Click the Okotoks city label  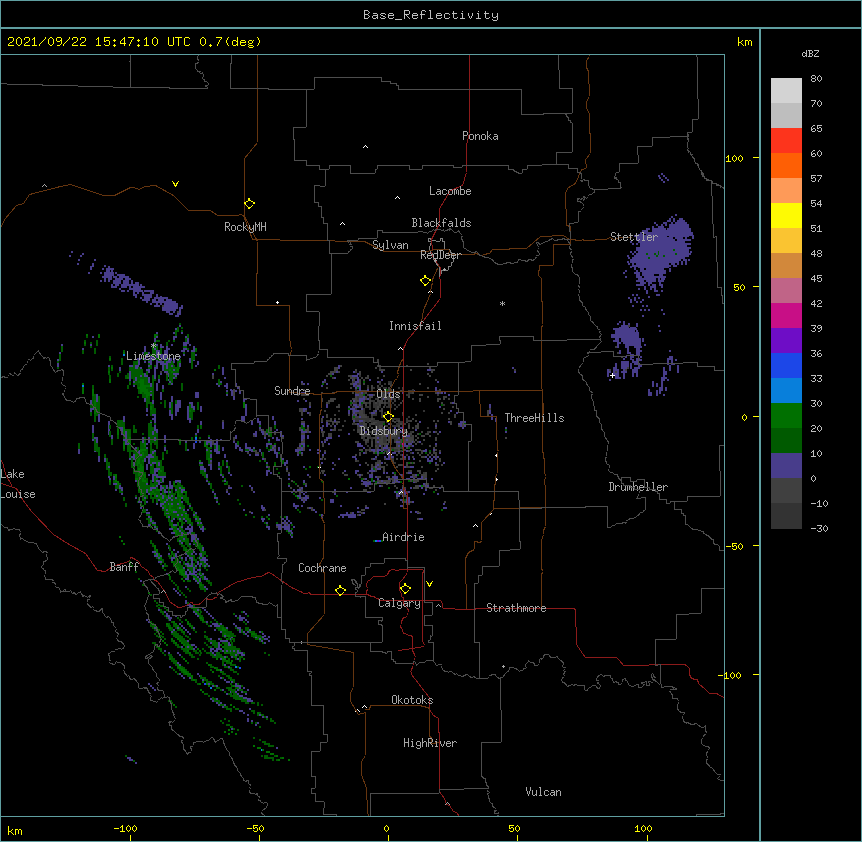(412, 700)
